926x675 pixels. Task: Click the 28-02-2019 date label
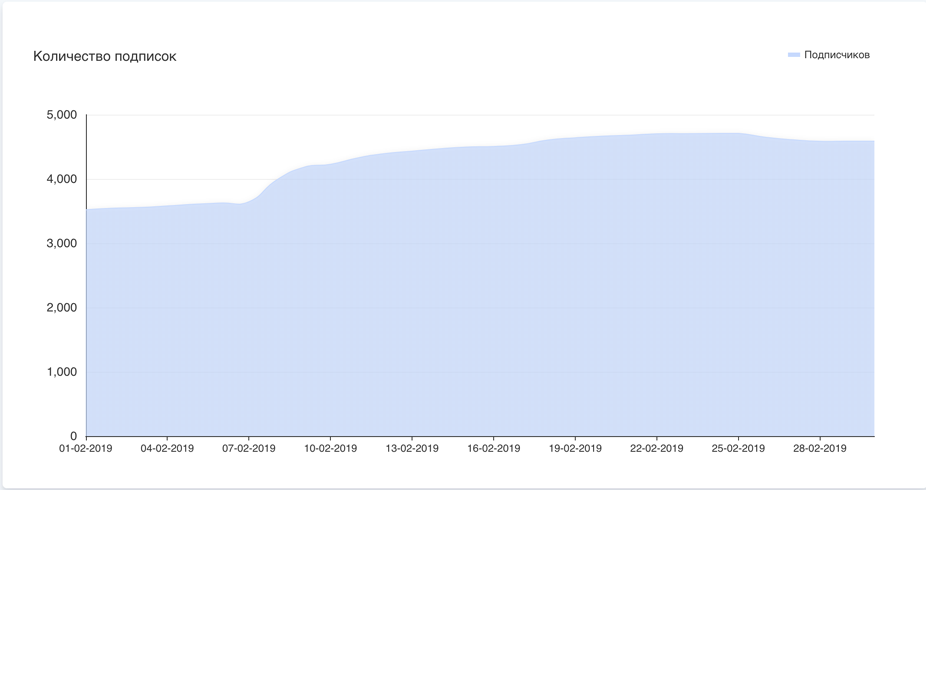click(820, 448)
